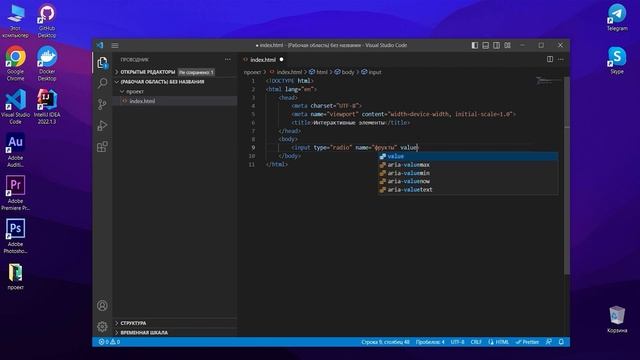Click line and column indicator in status bar
The height and width of the screenshot is (360, 640).
click(x=385, y=342)
